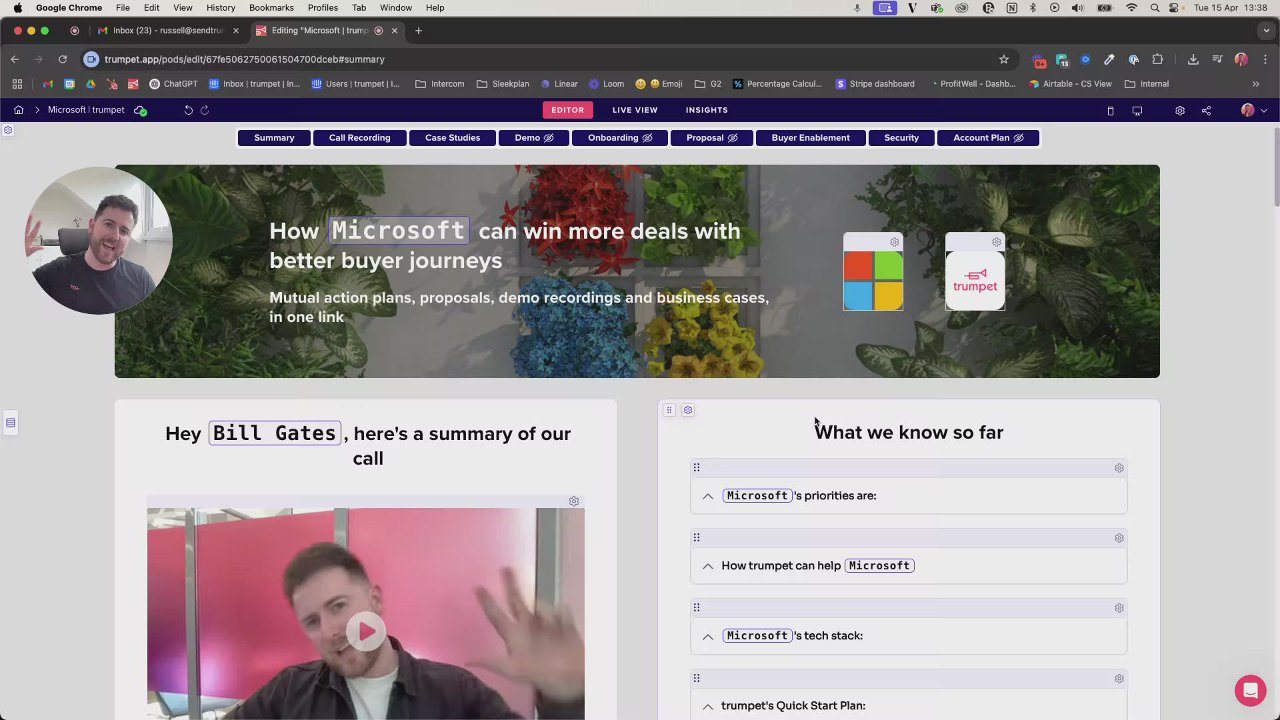Open the share pod icon
The image size is (1280, 720).
coord(1206,110)
